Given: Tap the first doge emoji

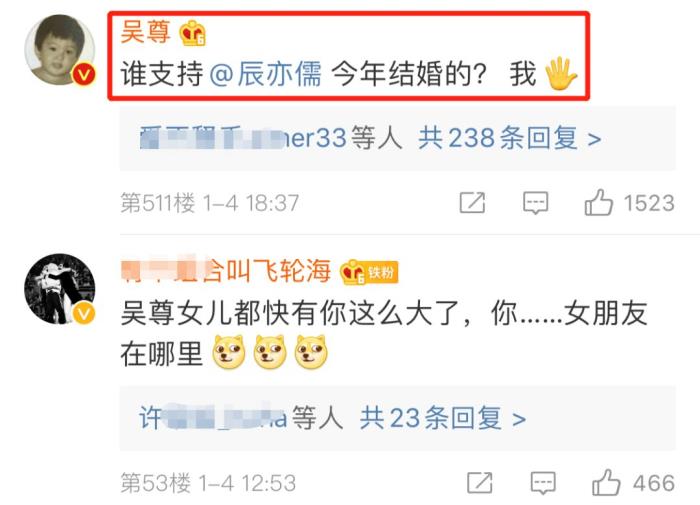Looking at the screenshot, I should [x=229, y=352].
